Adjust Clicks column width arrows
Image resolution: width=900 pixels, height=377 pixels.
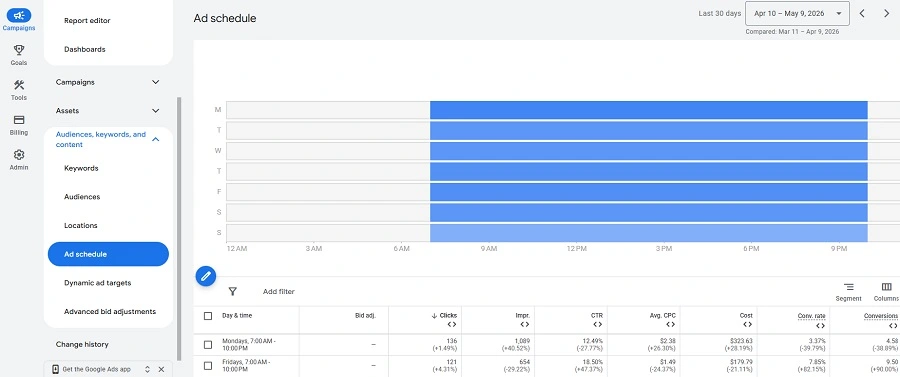452,325
